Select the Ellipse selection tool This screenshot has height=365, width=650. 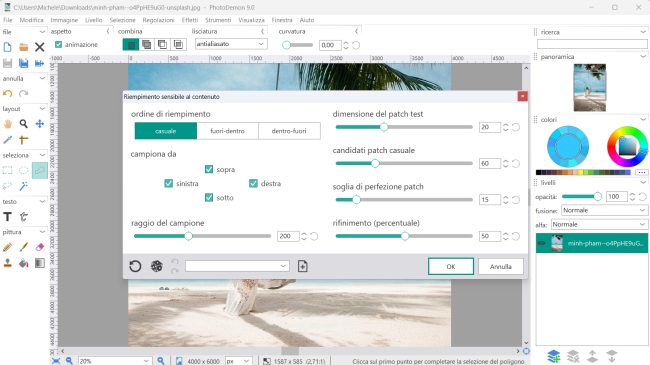[24, 170]
